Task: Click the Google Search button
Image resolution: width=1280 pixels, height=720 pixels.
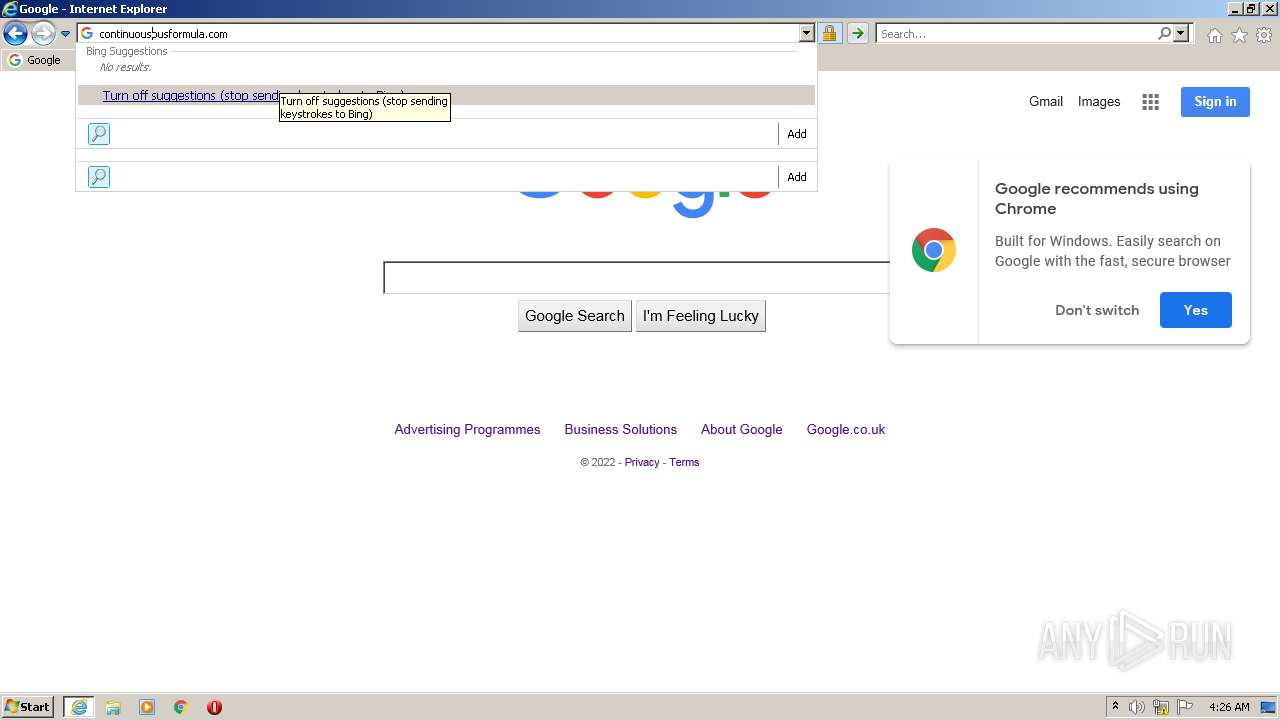Action: point(575,316)
